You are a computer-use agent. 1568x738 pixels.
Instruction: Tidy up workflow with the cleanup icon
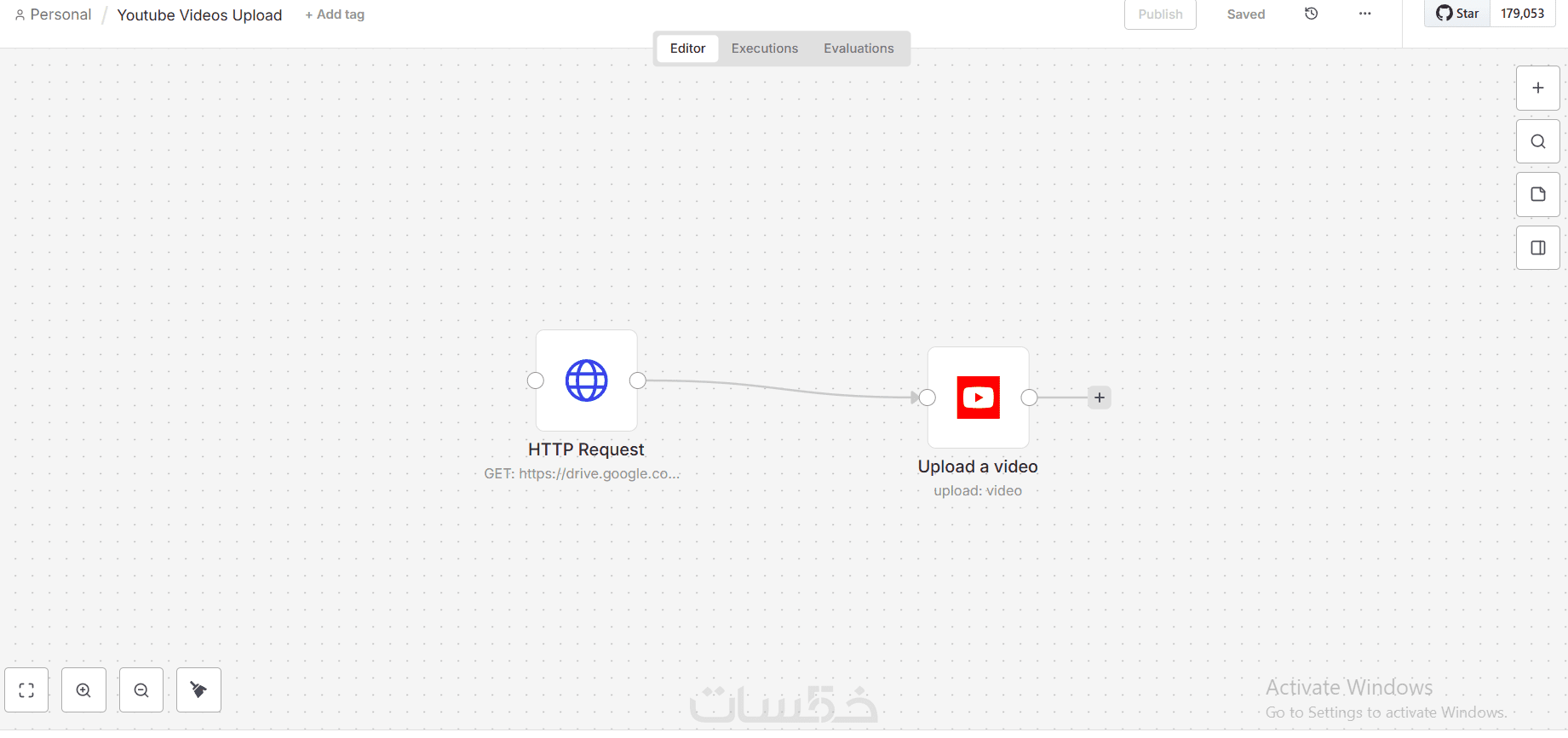pyautogui.click(x=198, y=690)
